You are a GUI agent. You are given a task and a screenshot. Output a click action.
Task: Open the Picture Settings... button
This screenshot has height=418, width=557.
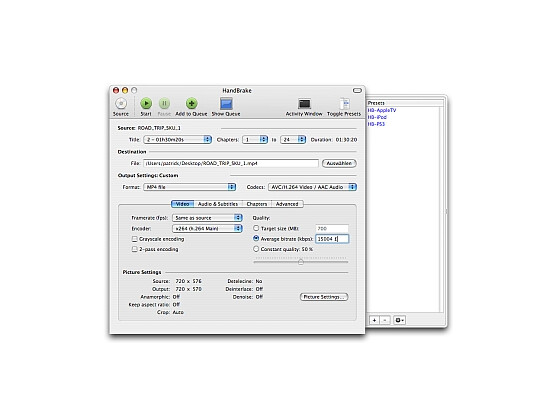point(324,297)
